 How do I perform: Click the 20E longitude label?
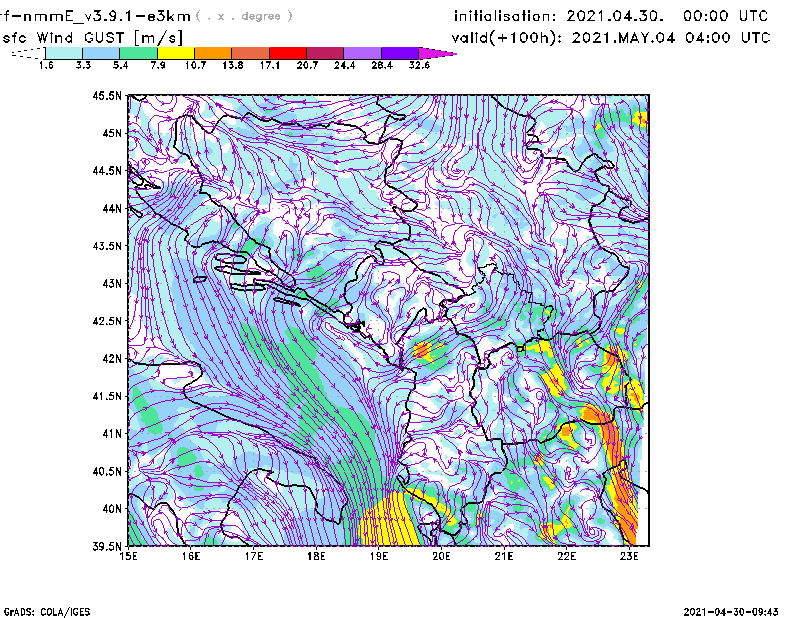441,556
